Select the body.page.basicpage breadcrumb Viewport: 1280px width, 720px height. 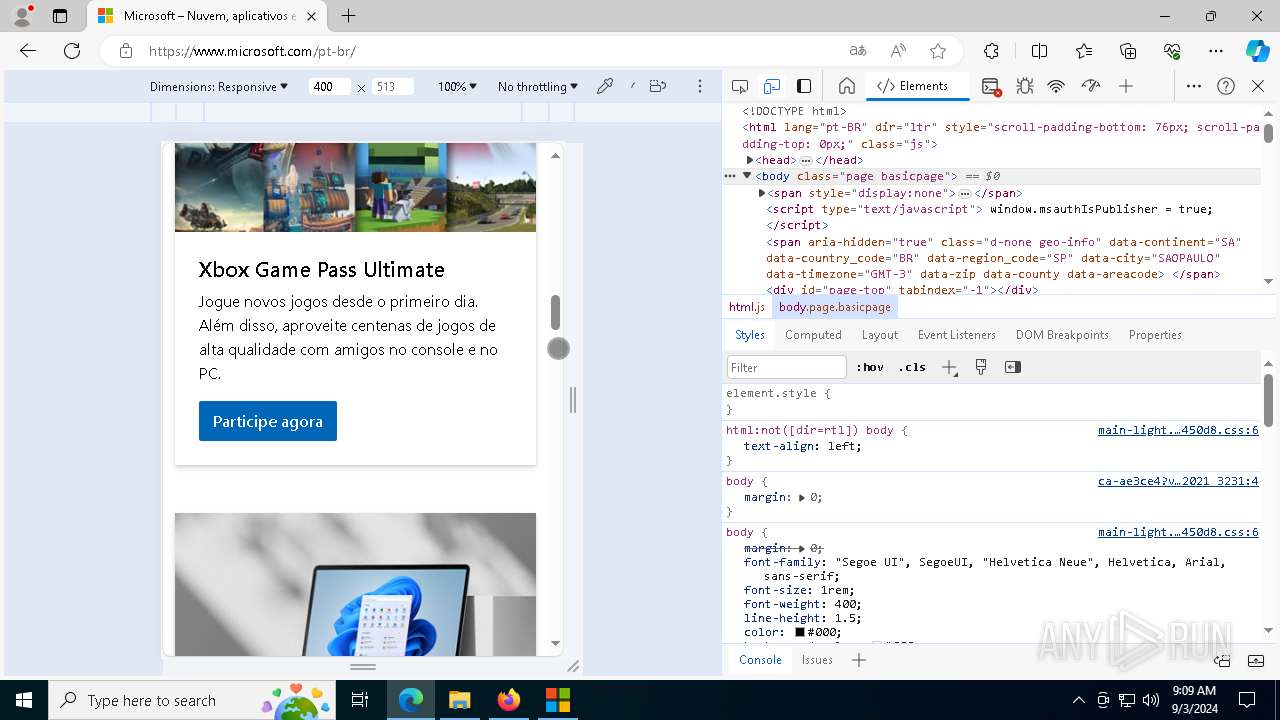coord(834,307)
